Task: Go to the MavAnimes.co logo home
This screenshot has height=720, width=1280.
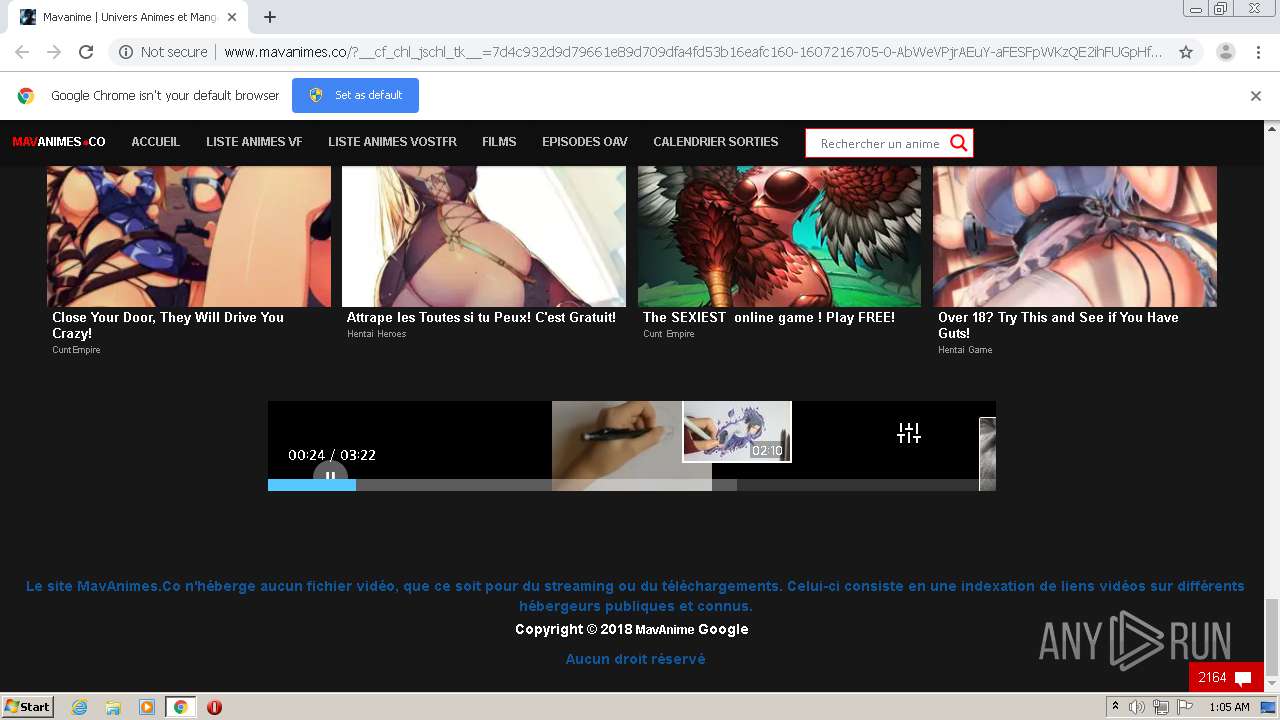Action: [58, 142]
